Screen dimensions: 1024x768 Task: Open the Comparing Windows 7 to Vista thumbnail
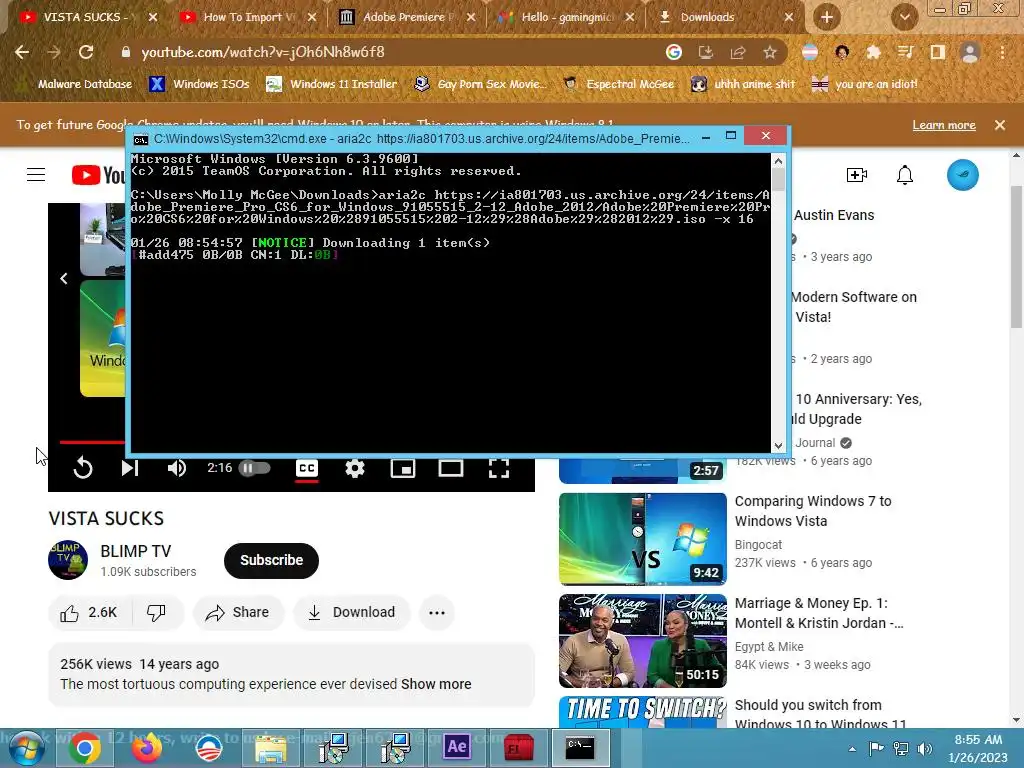pyautogui.click(x=643, y=539)
